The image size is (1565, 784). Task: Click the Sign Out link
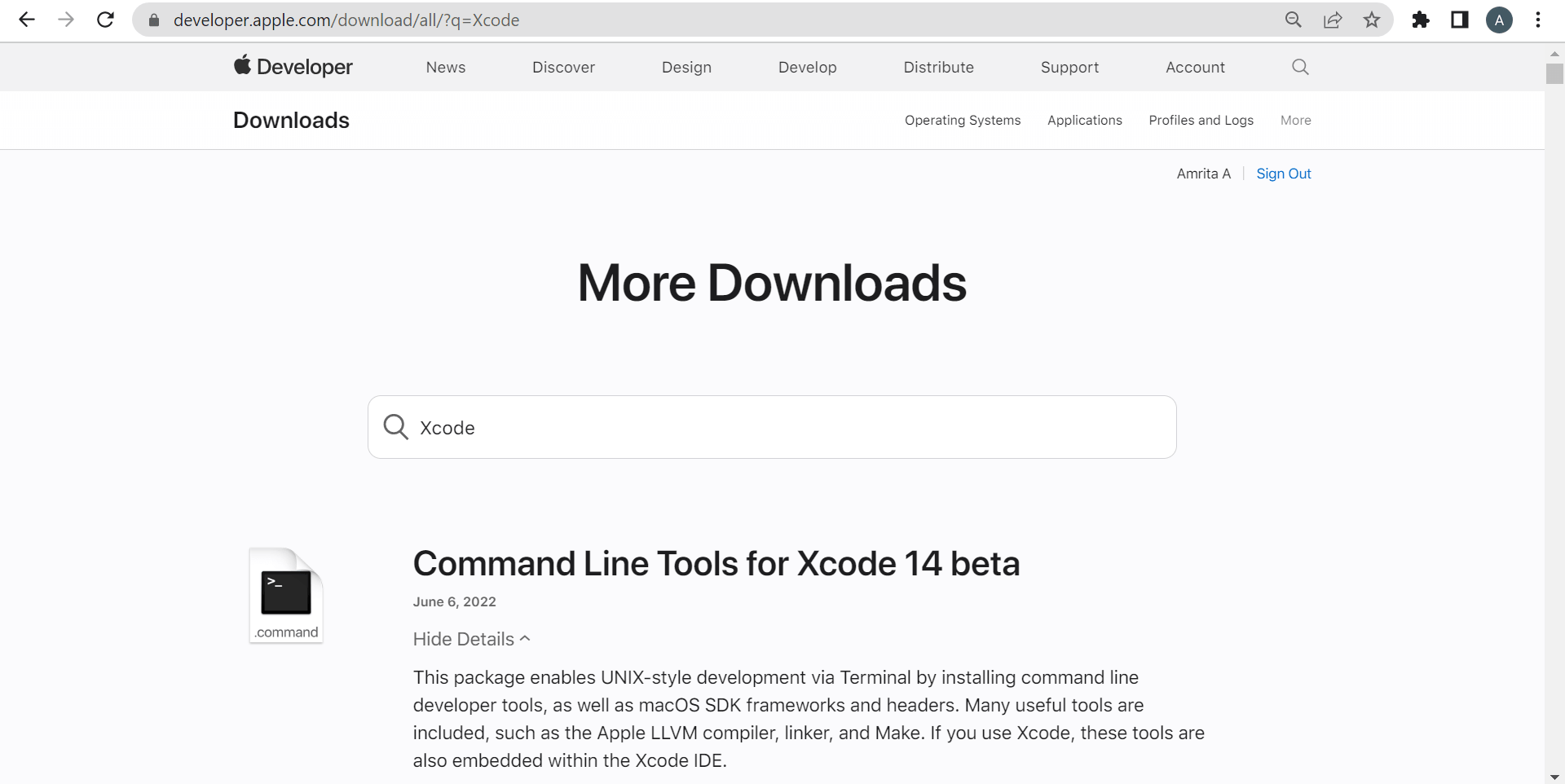click(x=1283, y=174)
